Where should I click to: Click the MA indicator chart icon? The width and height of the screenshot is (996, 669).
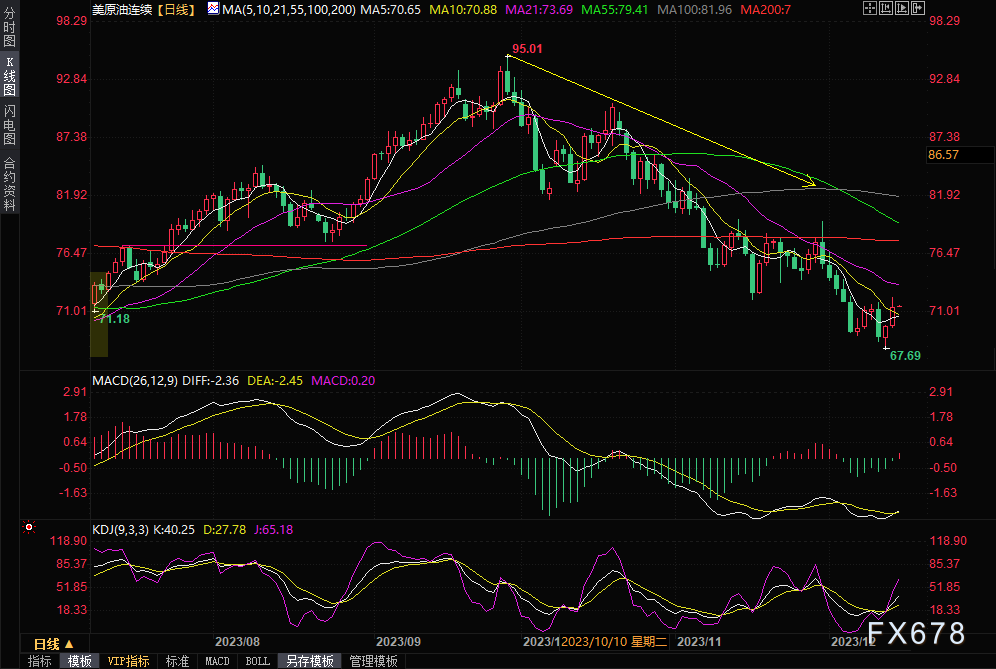(x=214, y=9)
